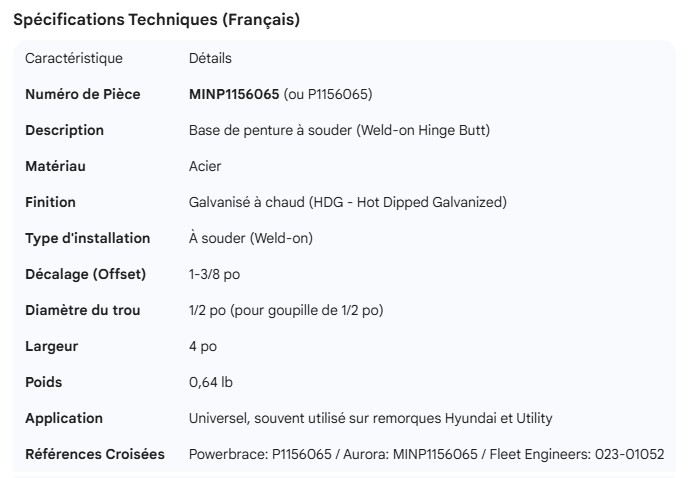The width and height of the screenshot is (690, 478).
Task: Select the Application row label
Action: click(64, 418)
